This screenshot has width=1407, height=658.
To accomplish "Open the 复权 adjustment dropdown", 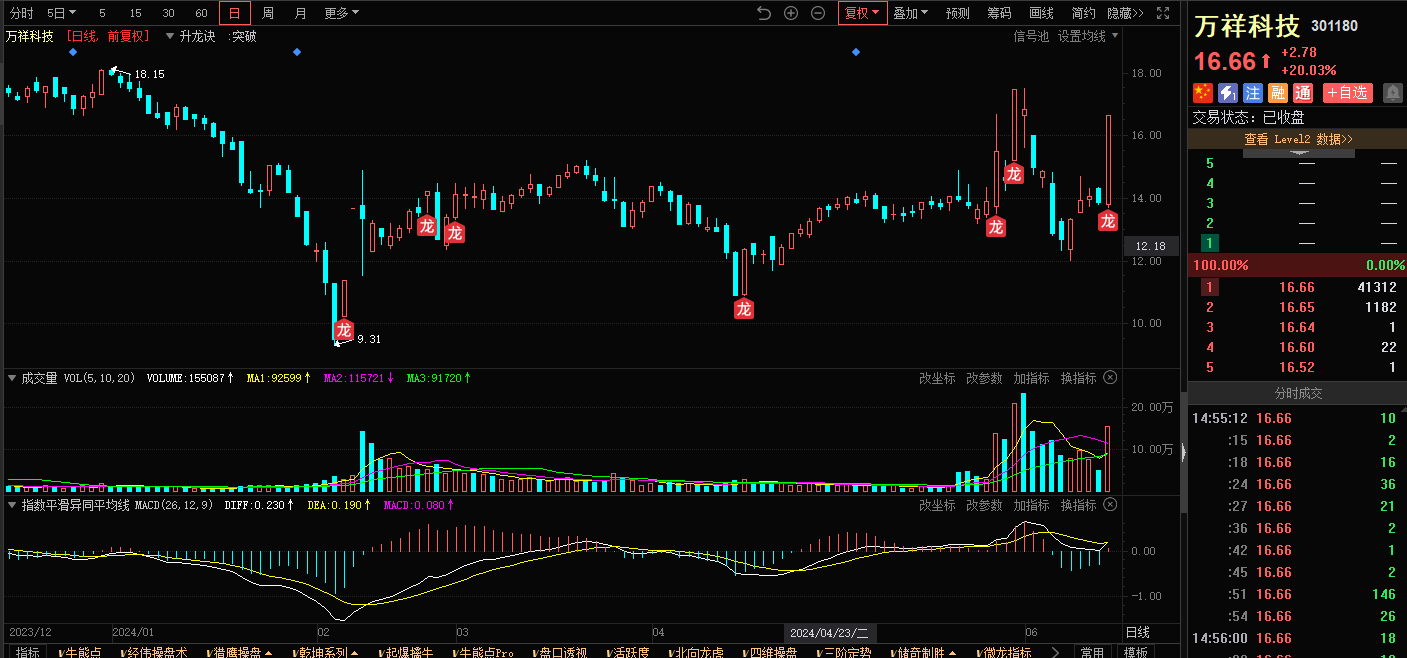I will (x=862, y=13).
